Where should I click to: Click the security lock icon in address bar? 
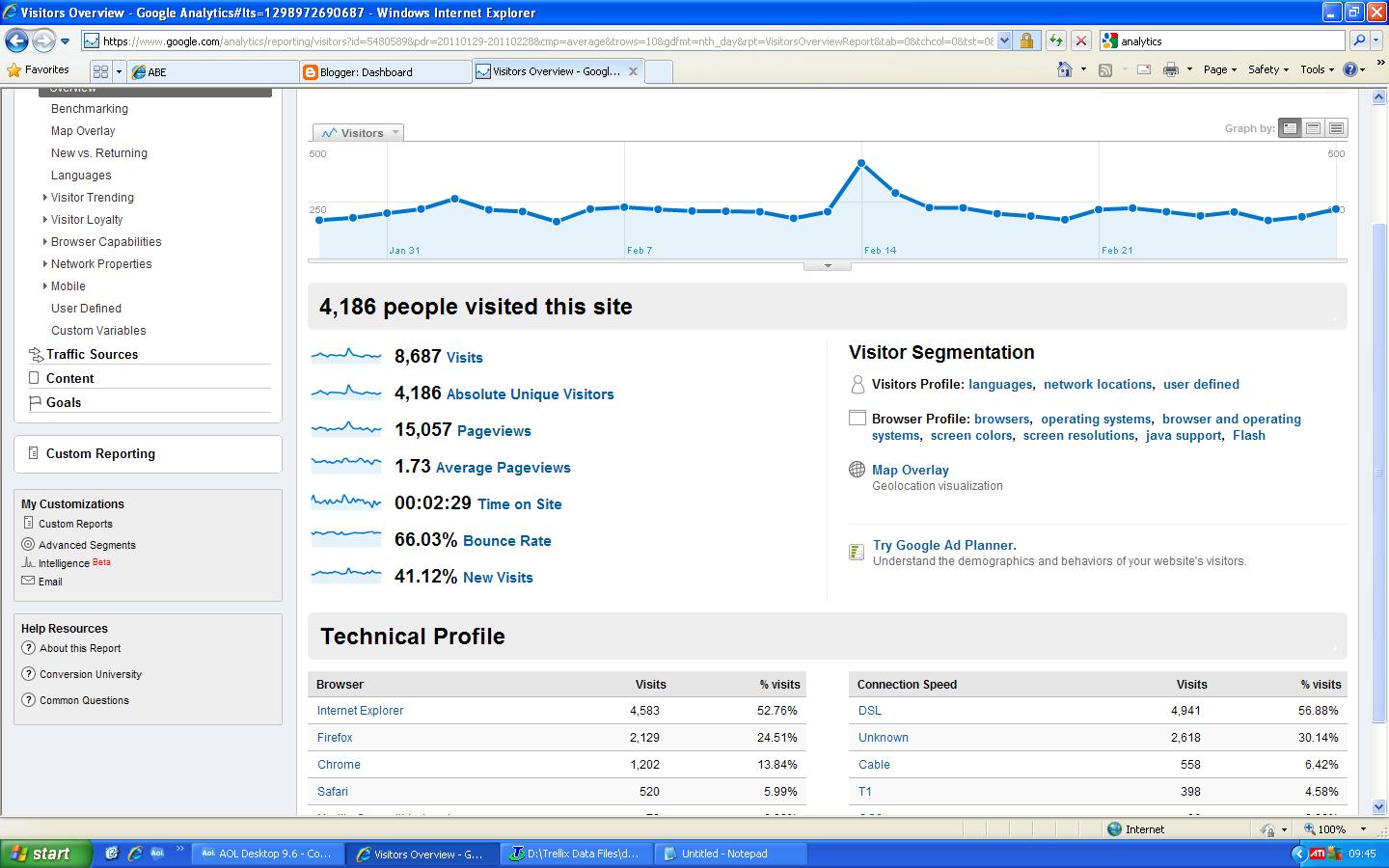1026,41
